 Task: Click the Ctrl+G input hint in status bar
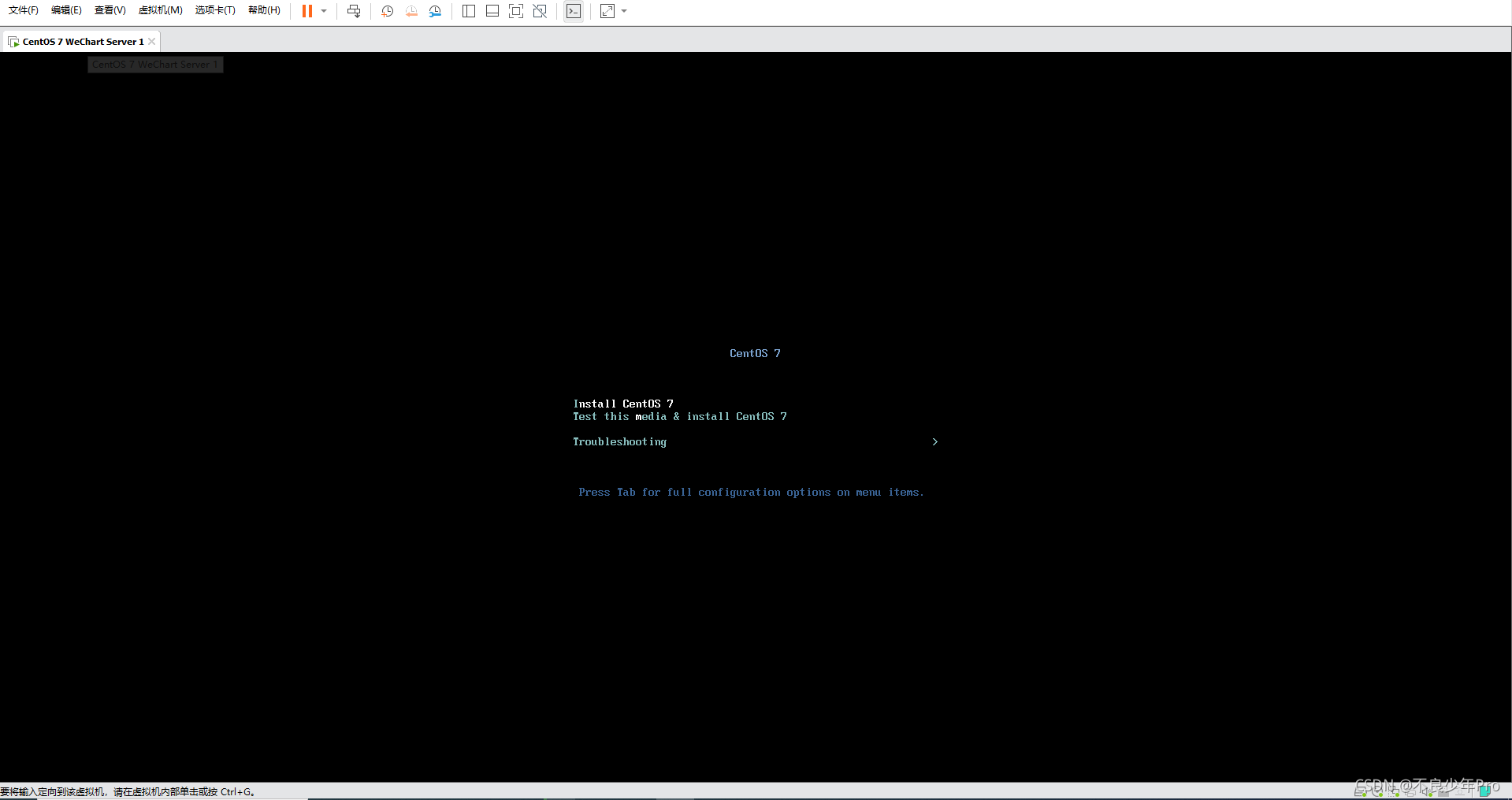pyautogui.click(x=128, y=791)
